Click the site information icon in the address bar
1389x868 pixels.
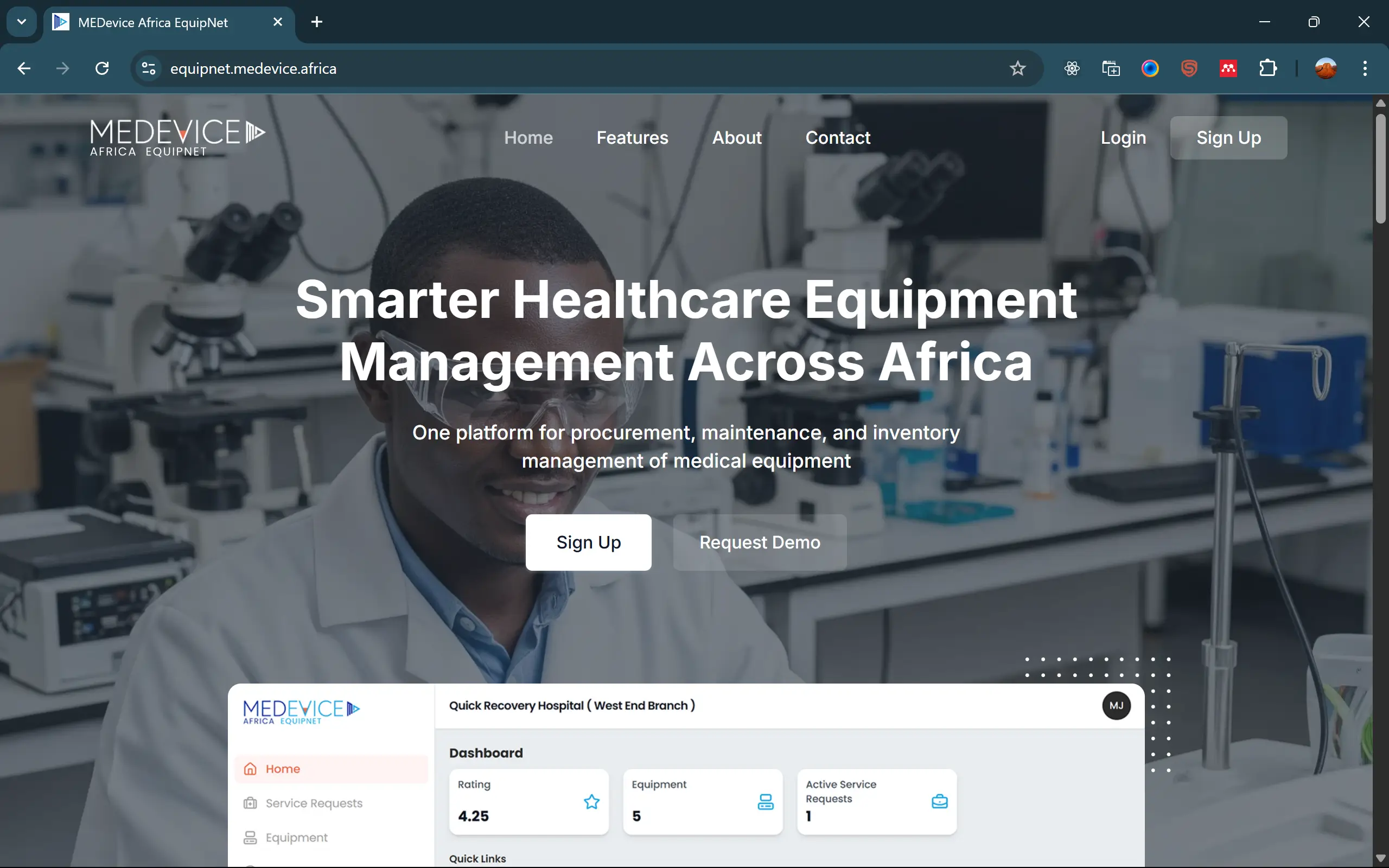[148, 68]
